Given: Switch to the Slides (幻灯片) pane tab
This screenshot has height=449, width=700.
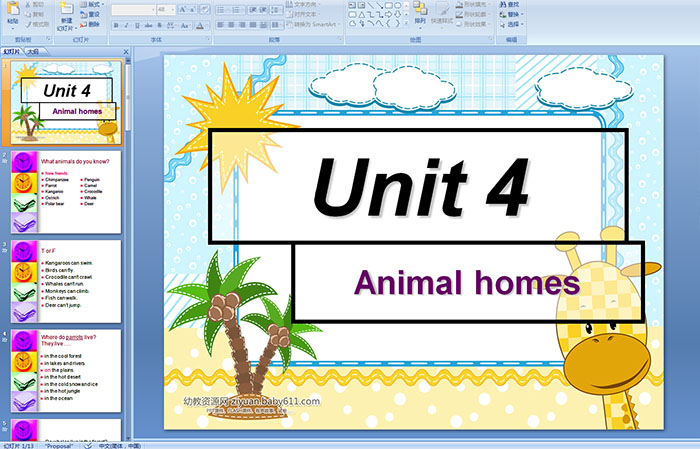Looking at the screenshot, I should pyautogui.click(x=12, y=52).
